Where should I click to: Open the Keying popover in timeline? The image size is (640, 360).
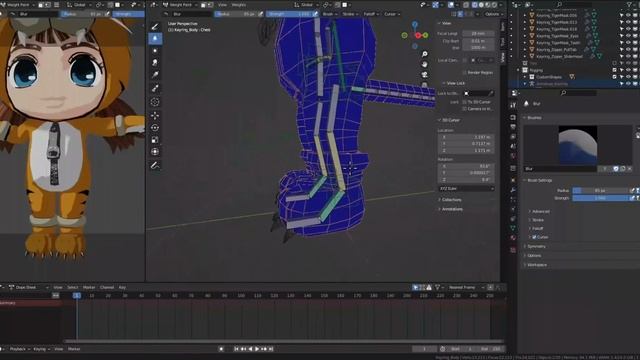pyautogui.click(x=41, y=349)
